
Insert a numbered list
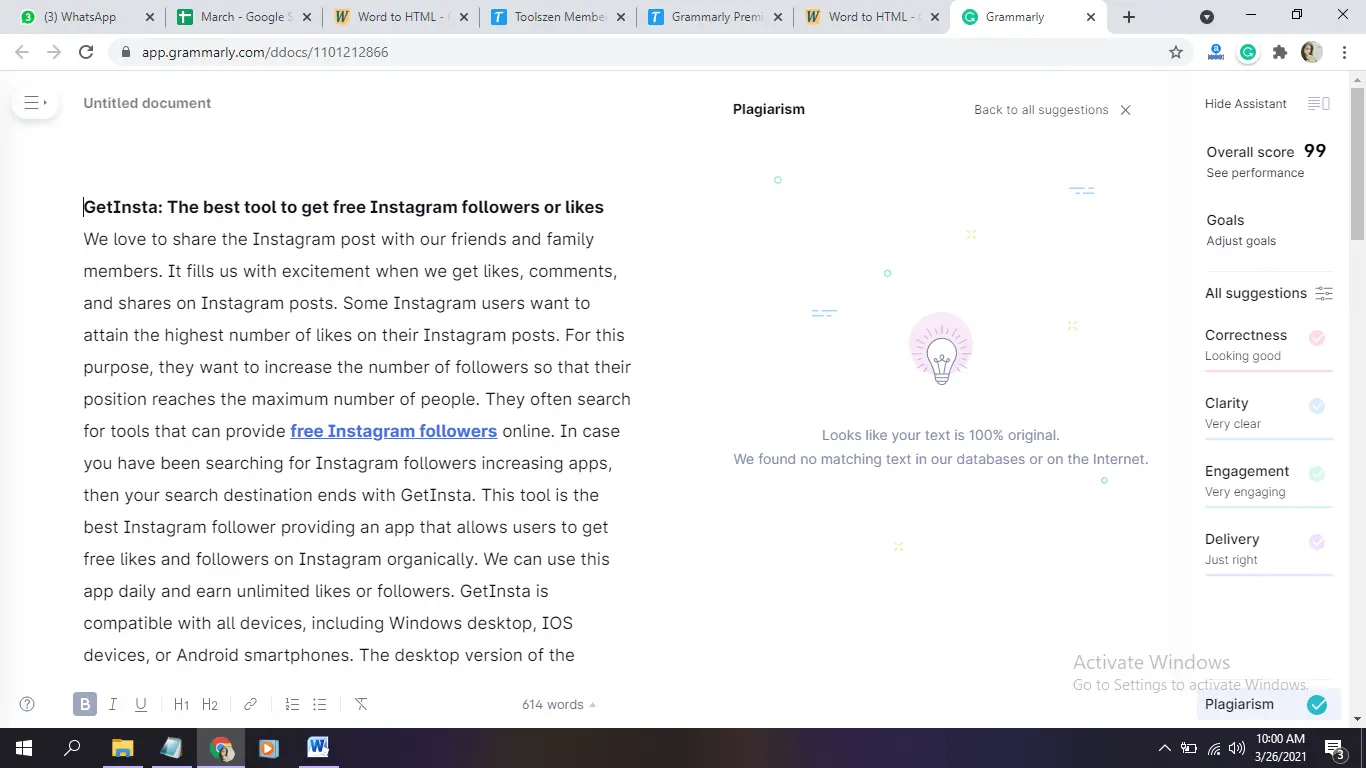point(292,704)
